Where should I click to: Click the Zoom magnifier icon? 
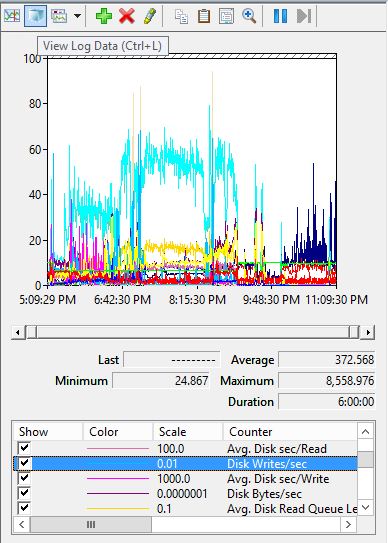click(x=249, y=16)
